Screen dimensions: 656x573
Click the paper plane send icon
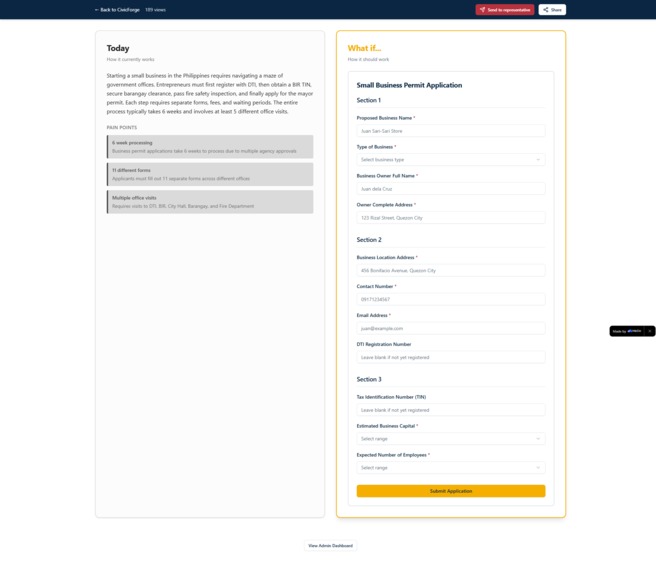(x=482, y=10)
